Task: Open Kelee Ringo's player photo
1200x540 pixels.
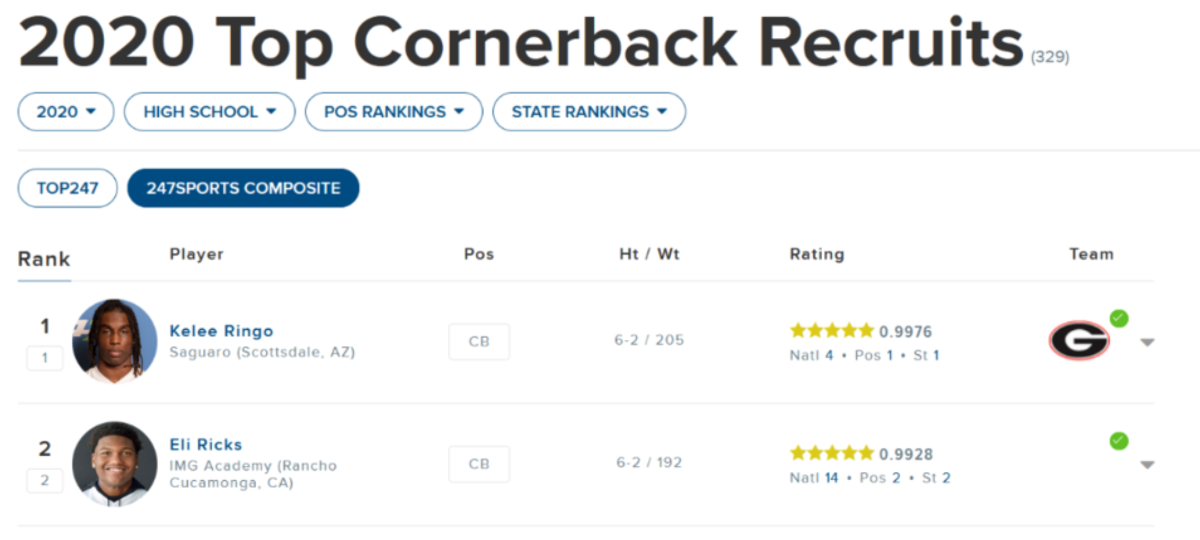Action: coord(115,341)
